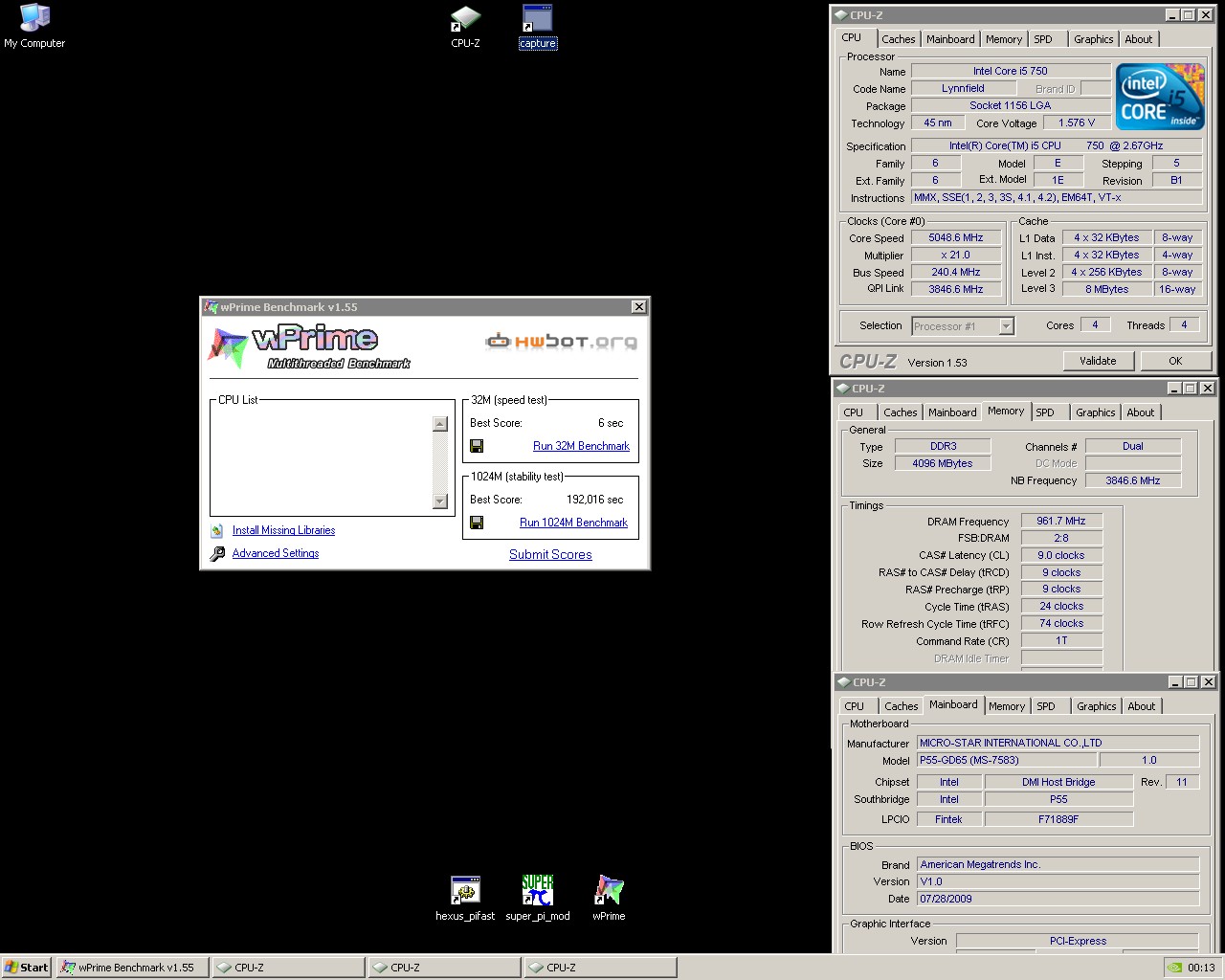Run the 32M Benchmark
The width and height of the screenshot is (1225, 980).
pyautogui.click(x=581, y=446)
